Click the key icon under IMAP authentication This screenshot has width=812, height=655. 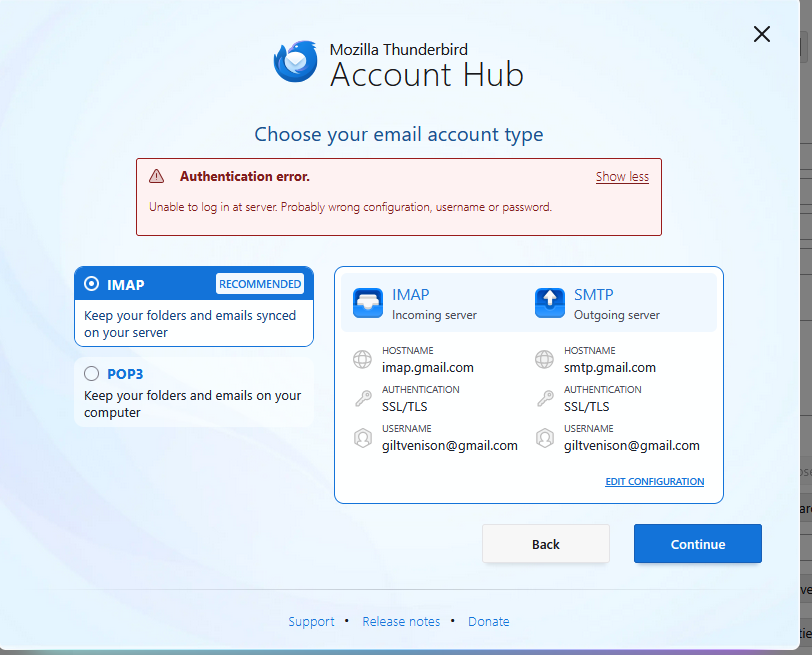(362, 398)
